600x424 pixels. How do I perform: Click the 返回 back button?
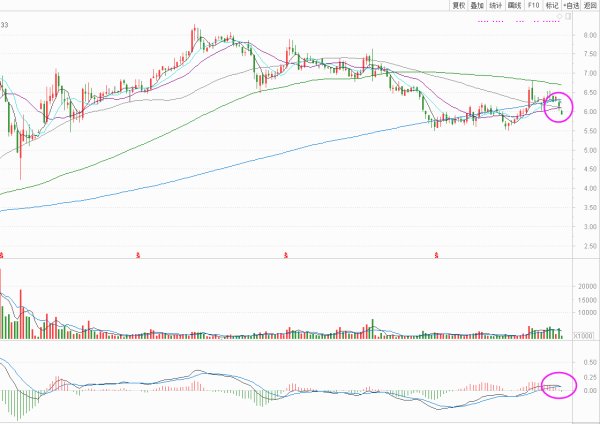pos(590,6)
